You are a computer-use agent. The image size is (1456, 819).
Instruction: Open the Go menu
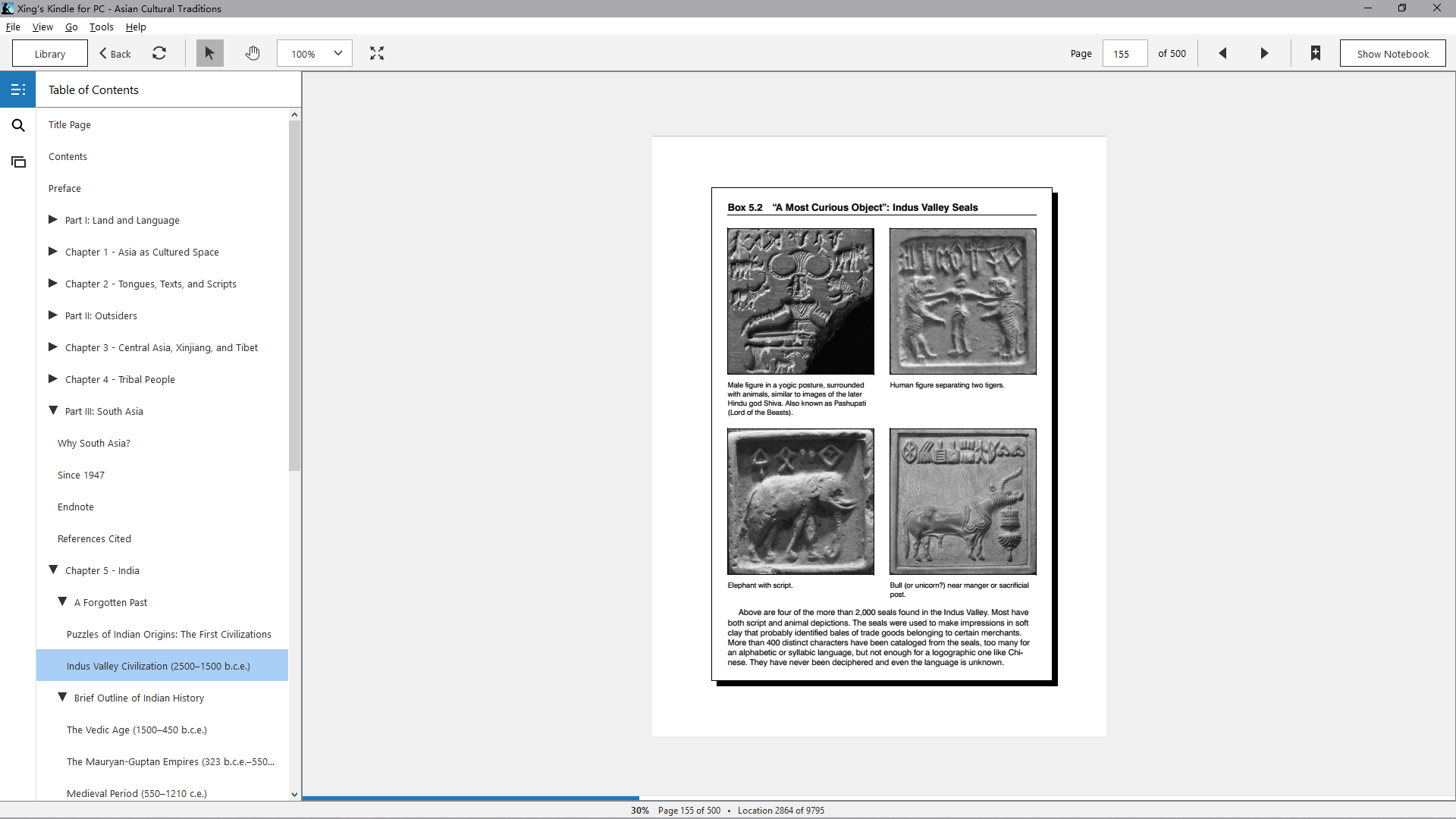[71, 27]
